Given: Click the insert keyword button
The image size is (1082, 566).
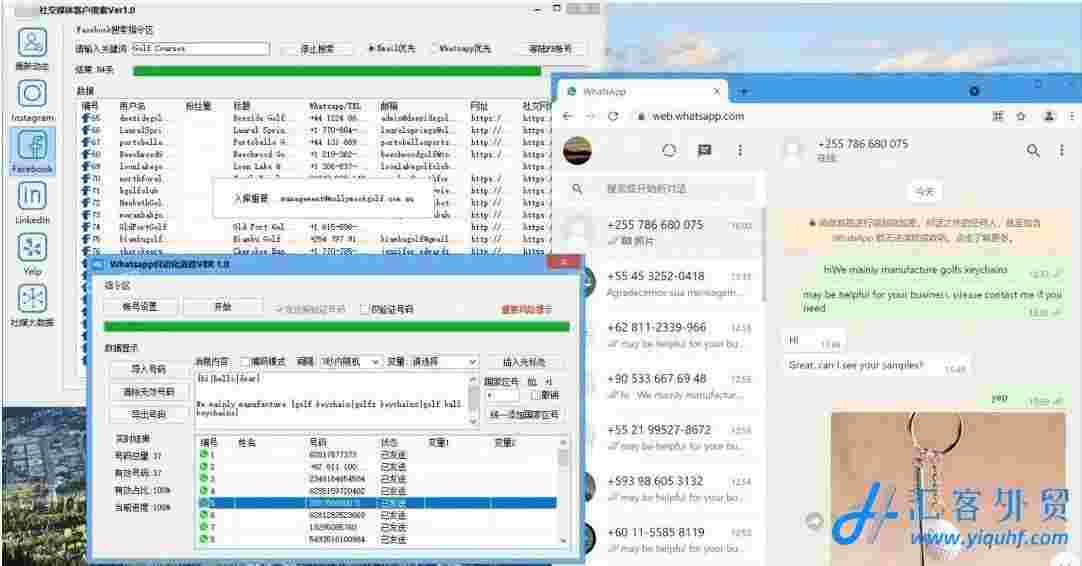Looking at the screenshot, I should coord(524,361).
